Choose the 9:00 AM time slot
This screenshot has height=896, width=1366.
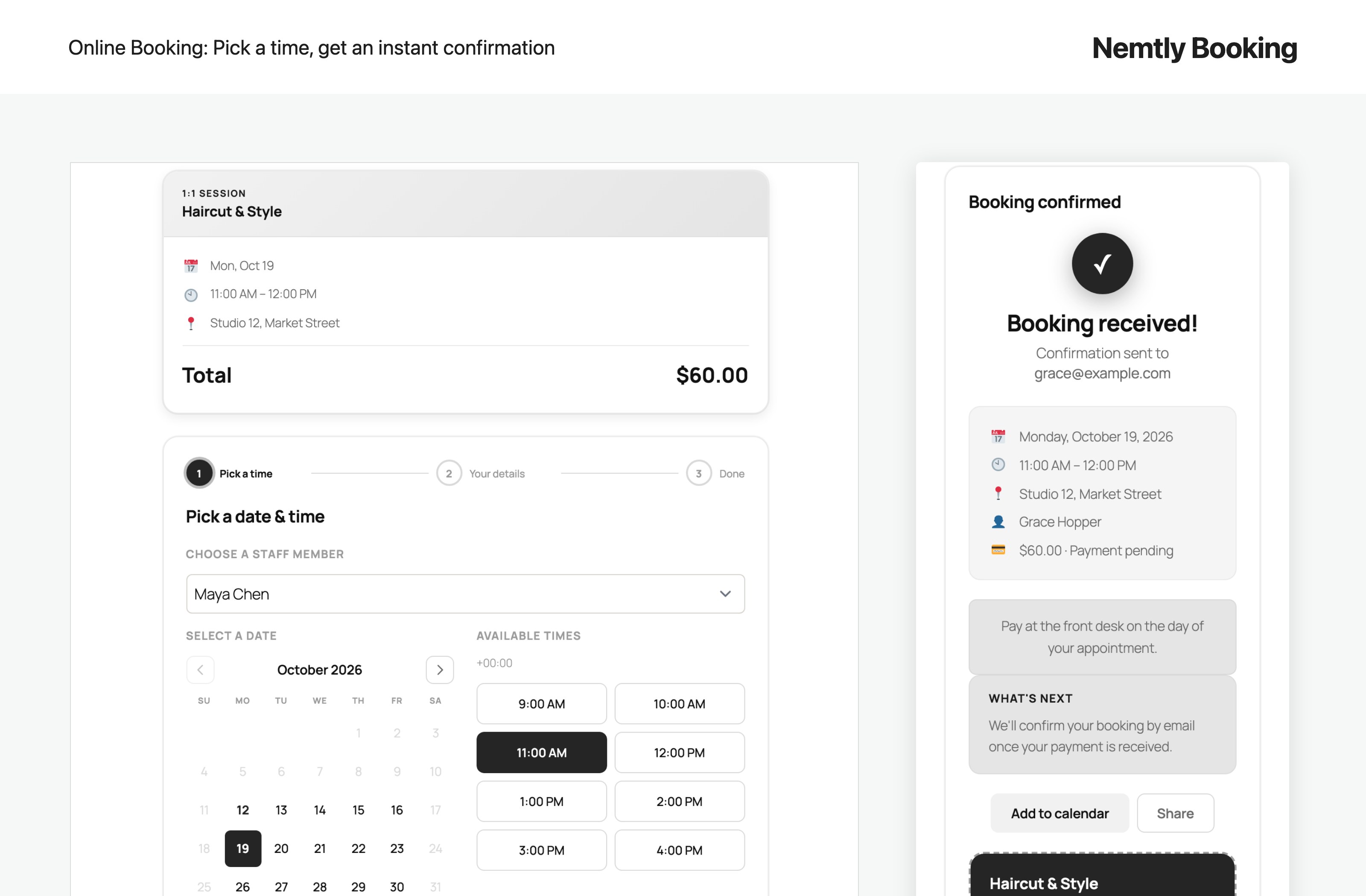(541, 704)
